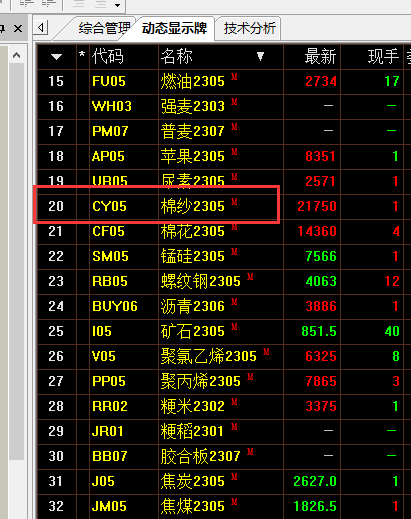Viewport: 411px width, 519px height.
Task: Click the tab scroll-left arrow button
Action: [41, 27]
